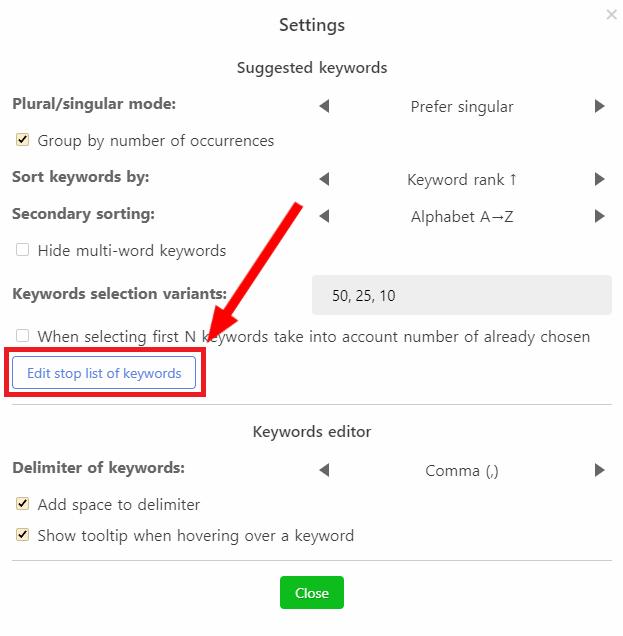Click left arrow for Sort keywords by

click(x=324, y=179)
